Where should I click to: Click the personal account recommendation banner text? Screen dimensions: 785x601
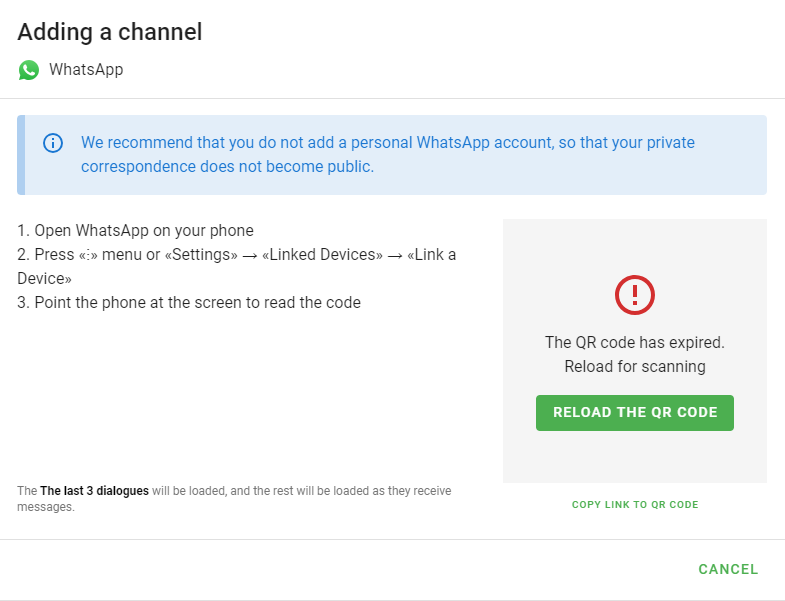point(387,154)
